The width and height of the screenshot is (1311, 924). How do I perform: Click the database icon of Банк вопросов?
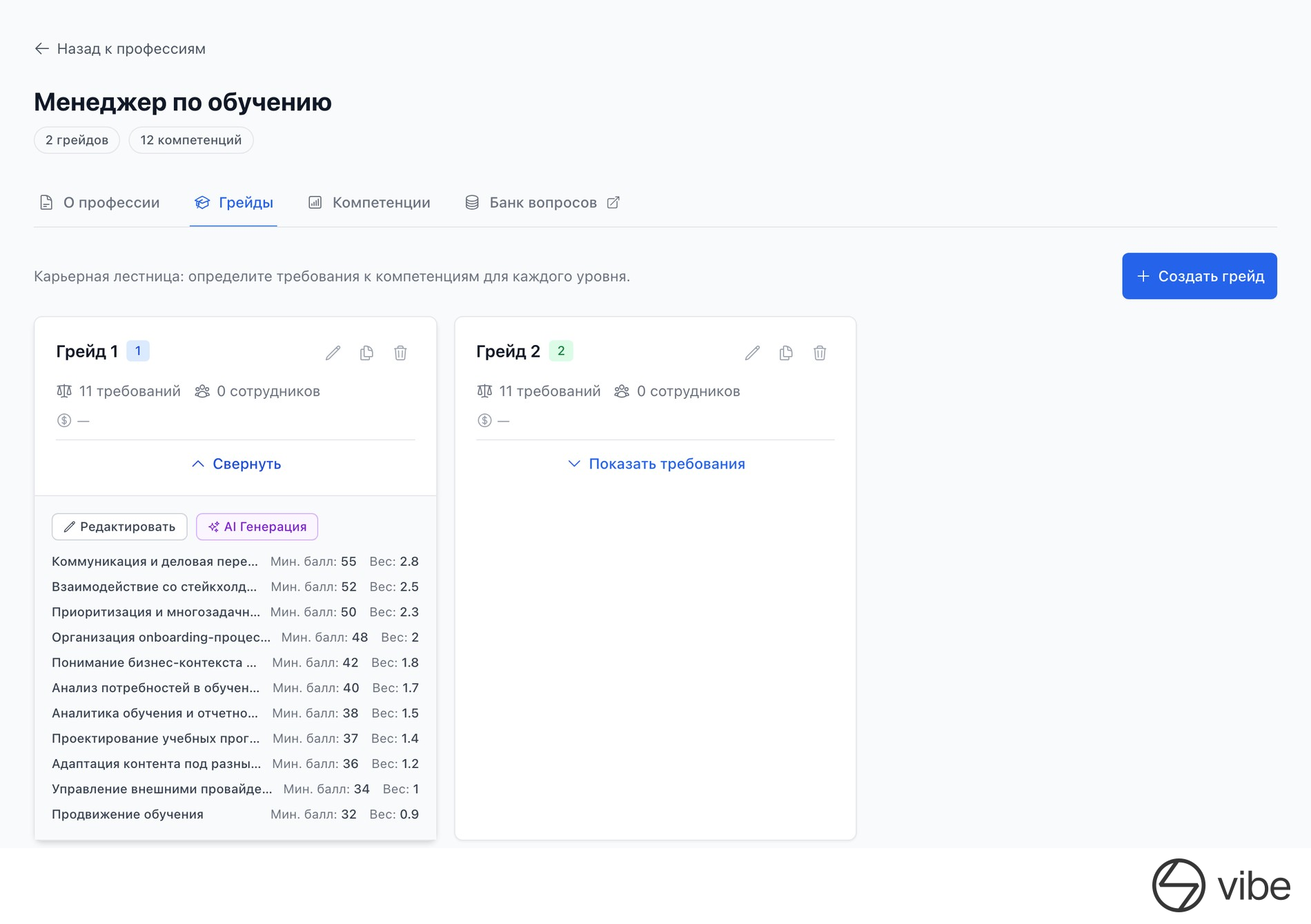tap(472, 202)
